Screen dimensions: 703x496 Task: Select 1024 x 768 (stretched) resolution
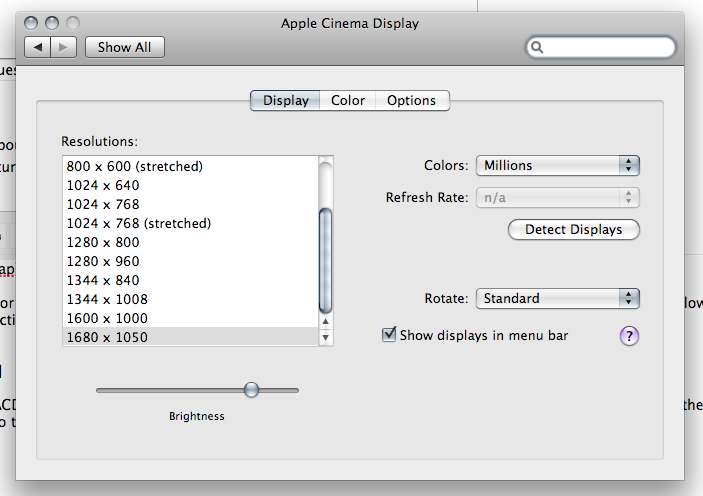pos(191,223)
